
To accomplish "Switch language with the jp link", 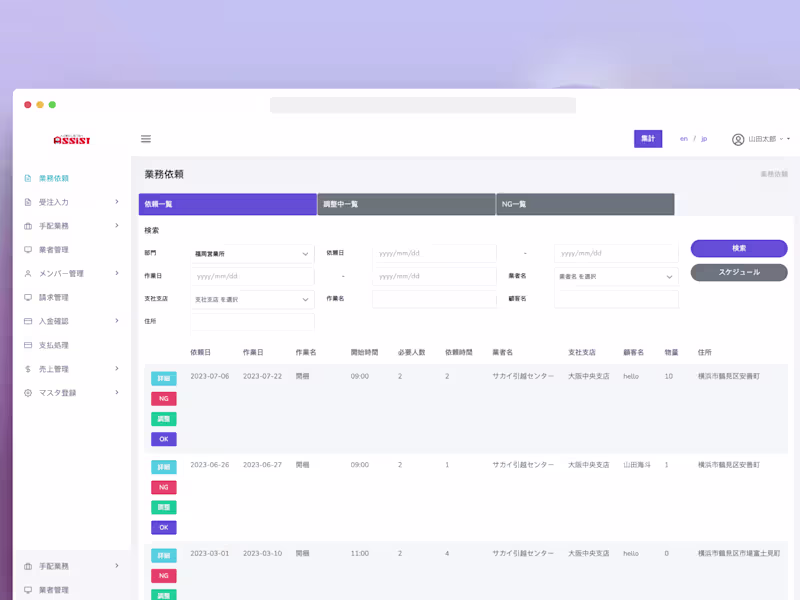I will 704,139.
